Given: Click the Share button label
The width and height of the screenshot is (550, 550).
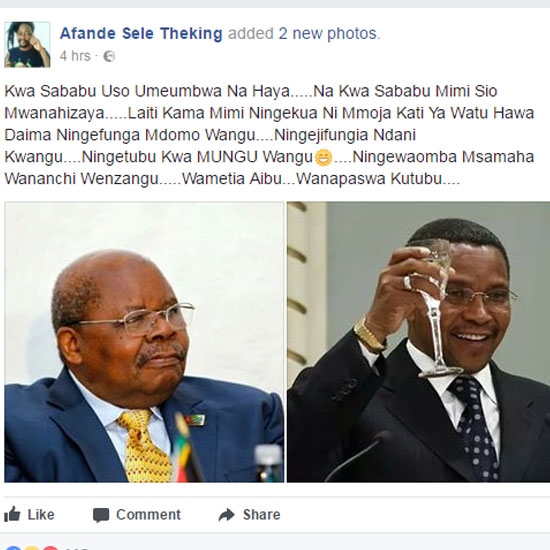Looking at the screenshot, I should pyautogui.click(x=262, y=515).
